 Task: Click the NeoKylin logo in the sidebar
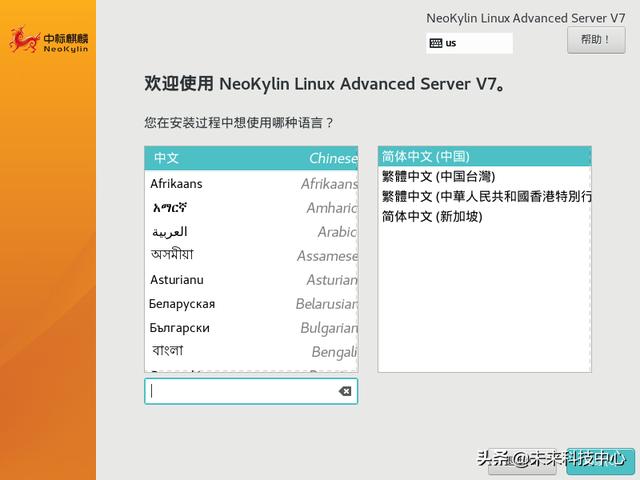point(49,40)
